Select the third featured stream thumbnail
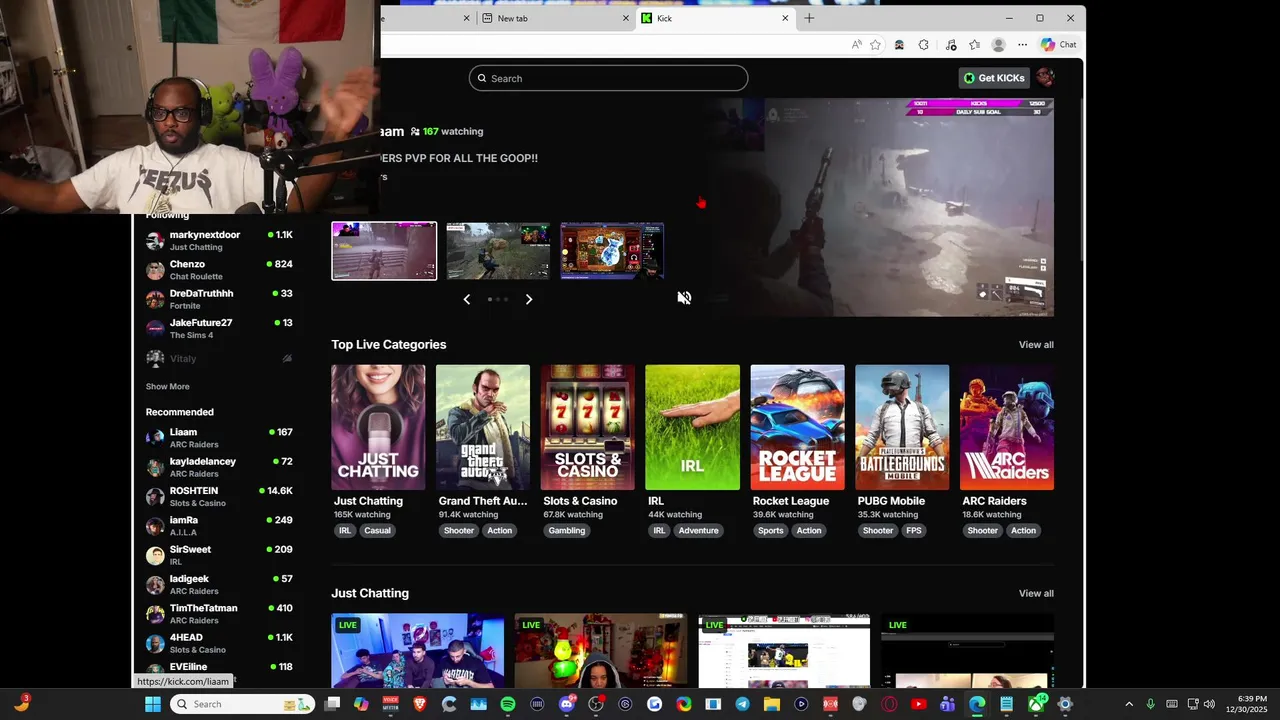Image resolution: width=1280 pixels, height=720 pixels. [612, 251]
